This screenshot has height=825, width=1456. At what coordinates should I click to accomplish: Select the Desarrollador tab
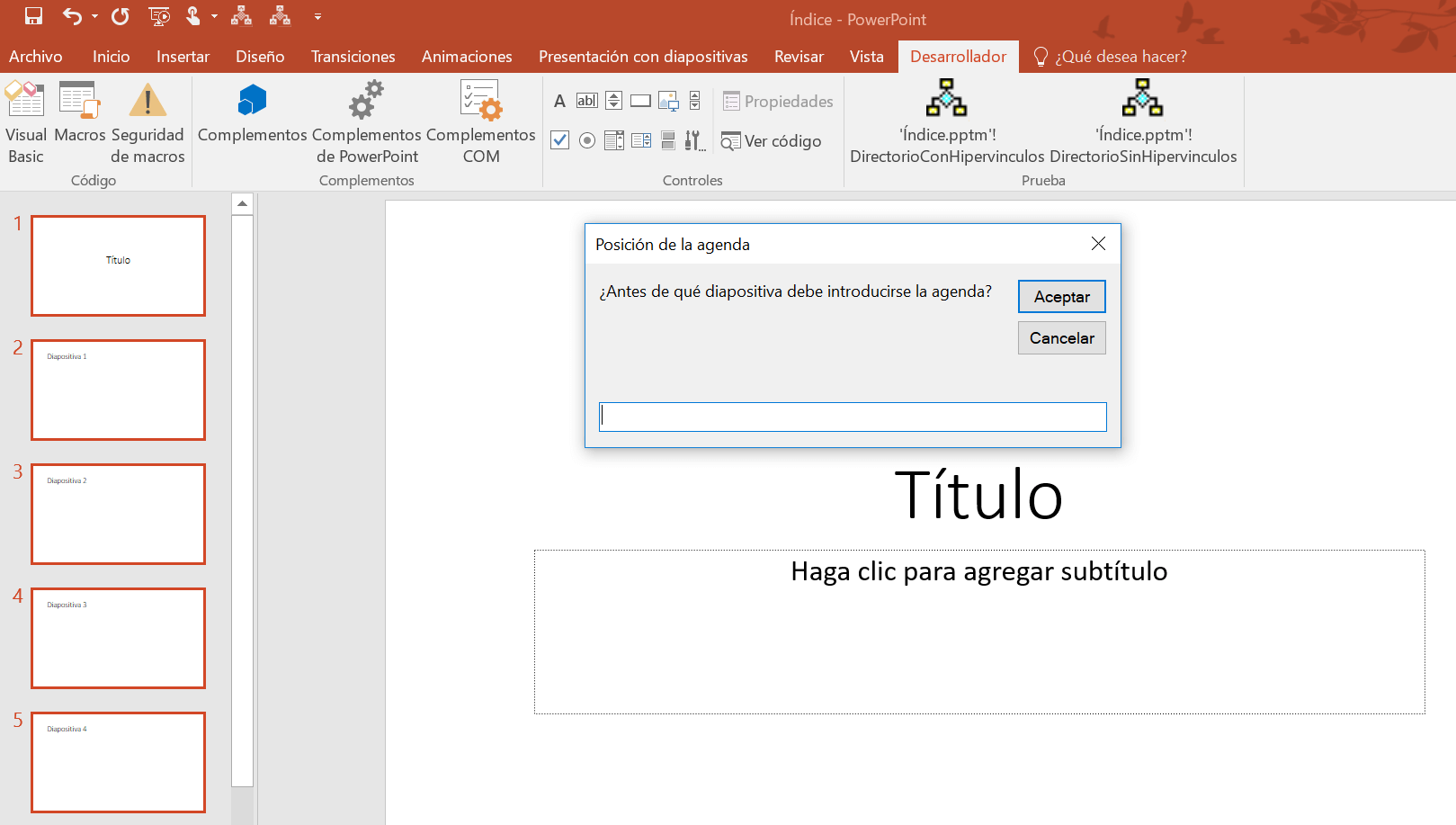(958, 57)
